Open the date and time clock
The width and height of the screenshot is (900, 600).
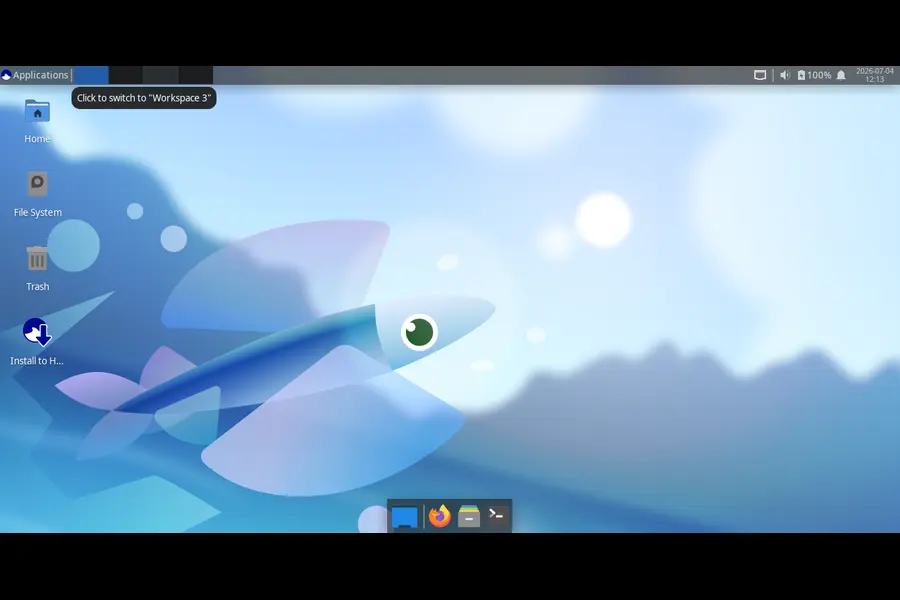click(875, 75)
